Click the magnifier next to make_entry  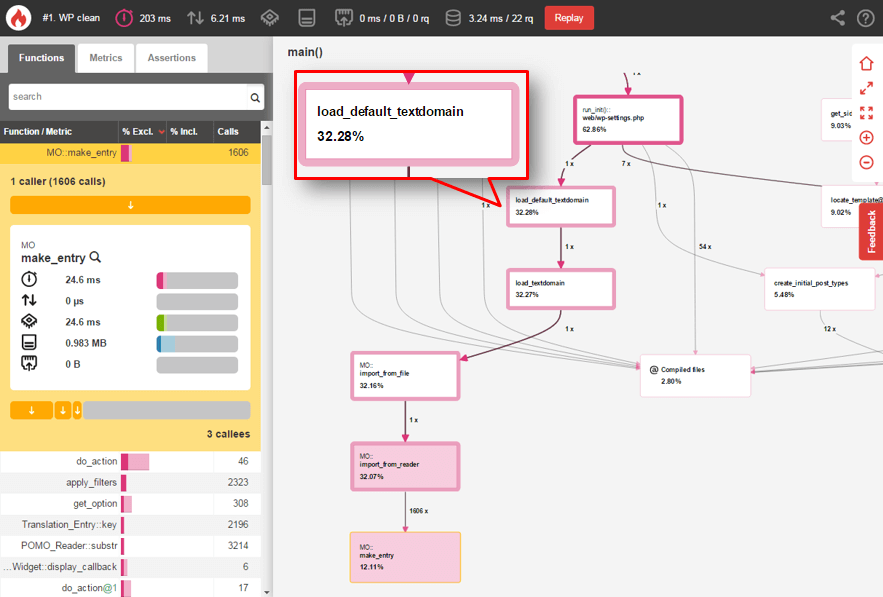[x=95, y=257]
